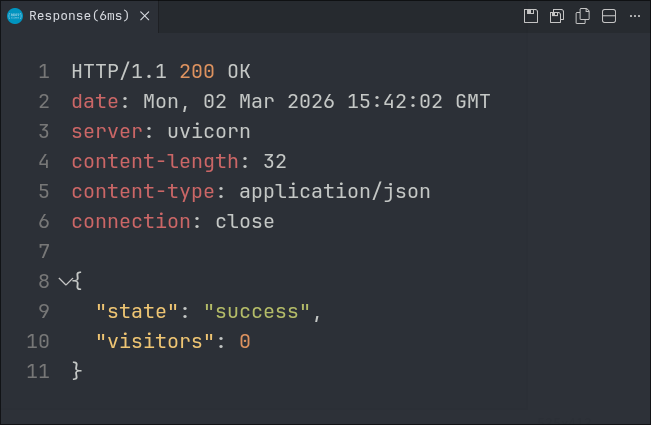Viewport: 651px width, 425px height.
Task: Close the Response(6ms) tab
Action: [x=144, y=16]
